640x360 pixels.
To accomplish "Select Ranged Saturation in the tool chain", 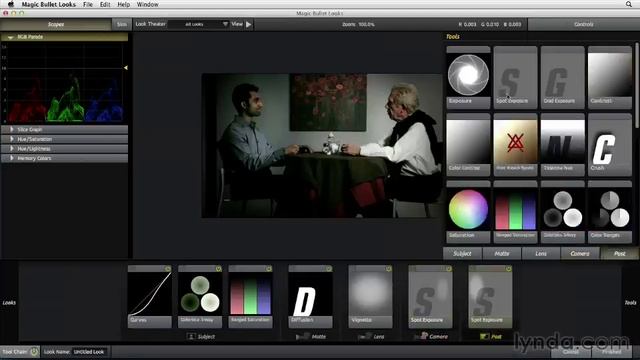I will point(250,297).
